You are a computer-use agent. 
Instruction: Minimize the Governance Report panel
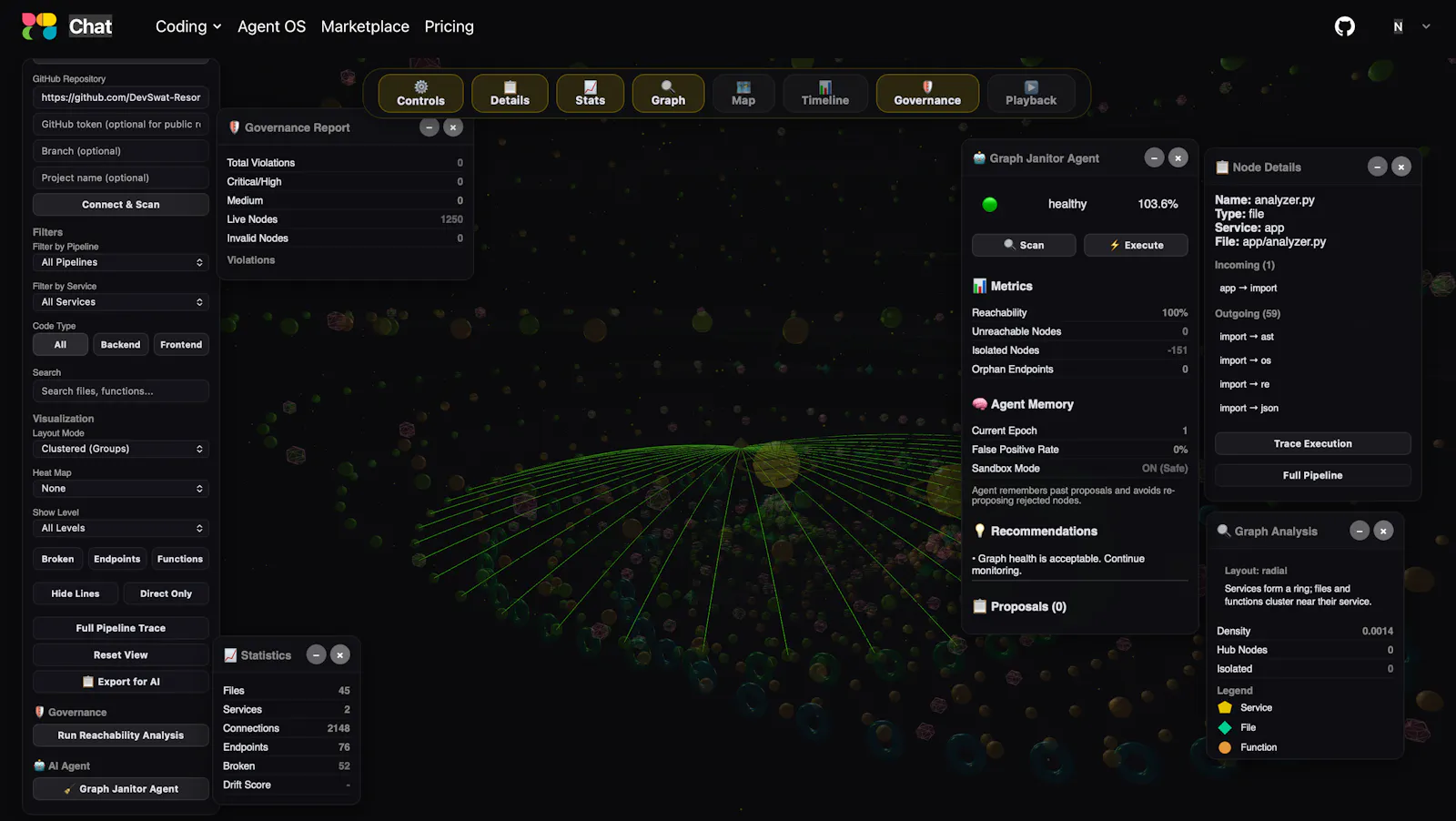[430, 127]
